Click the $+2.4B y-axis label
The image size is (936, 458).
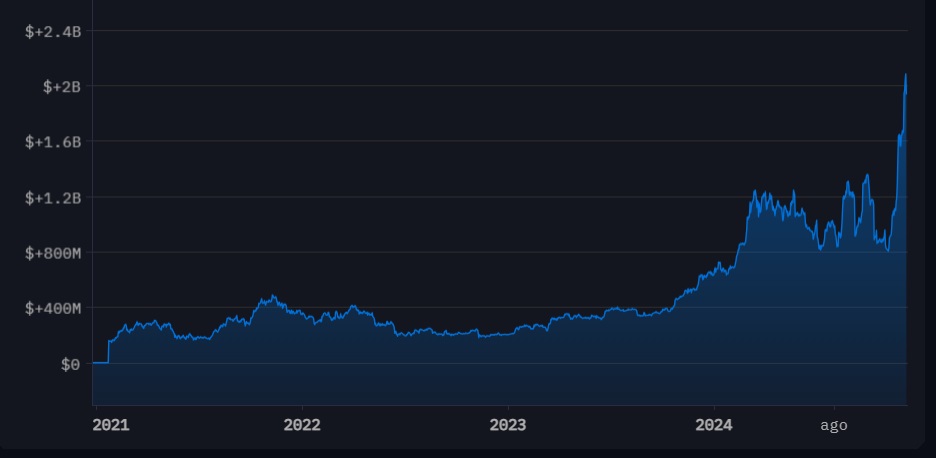[53, 32]
